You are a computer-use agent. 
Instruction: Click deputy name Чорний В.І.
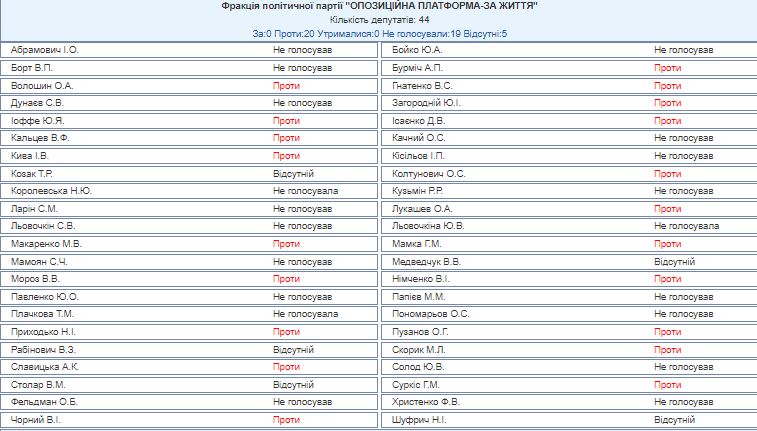36,420
